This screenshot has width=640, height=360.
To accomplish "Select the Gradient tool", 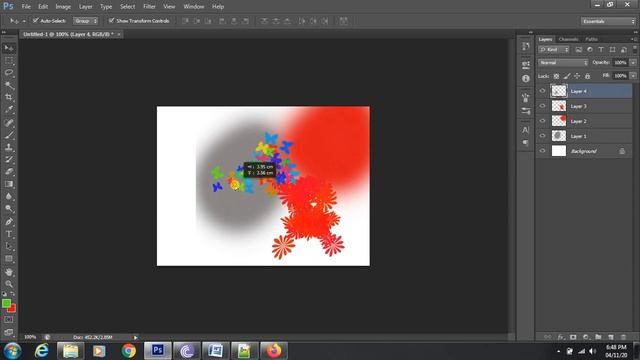I will tap(9, 184).
